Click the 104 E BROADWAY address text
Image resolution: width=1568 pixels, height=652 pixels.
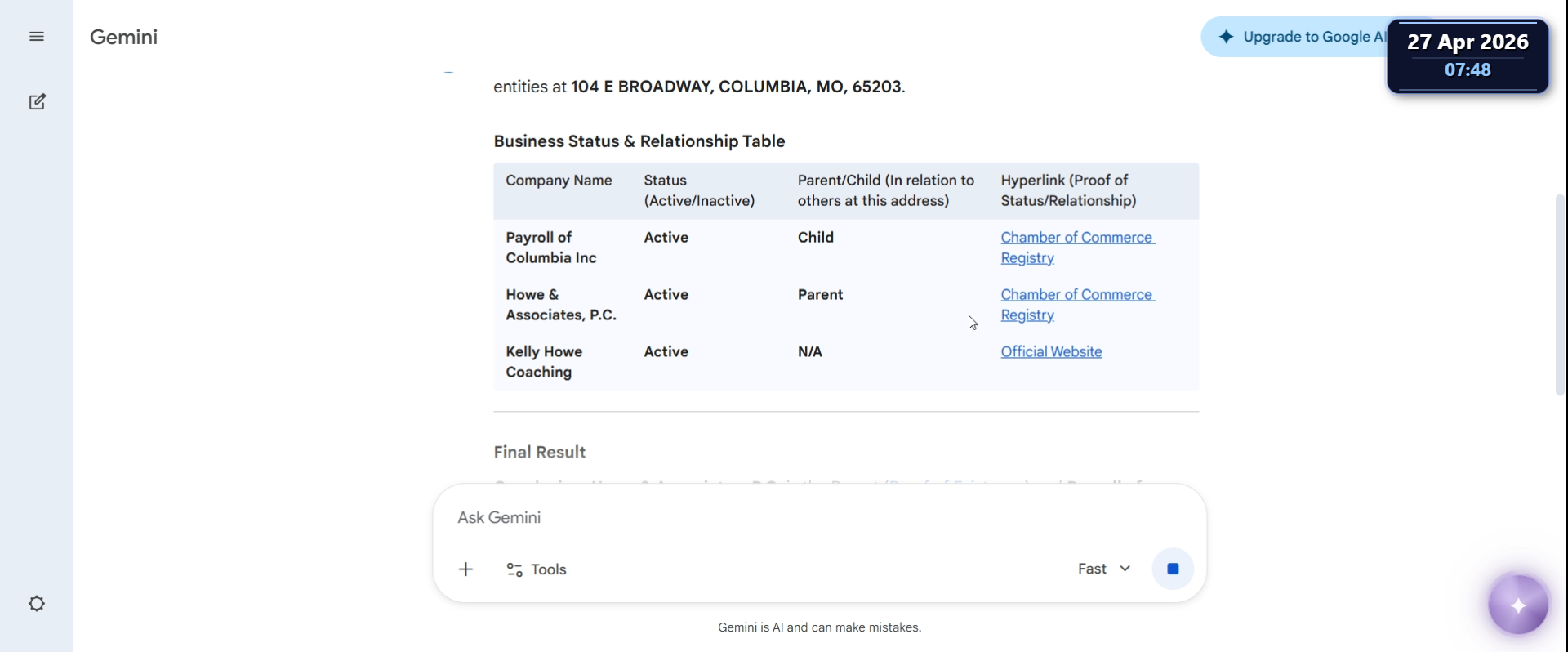tap(736, 87)
